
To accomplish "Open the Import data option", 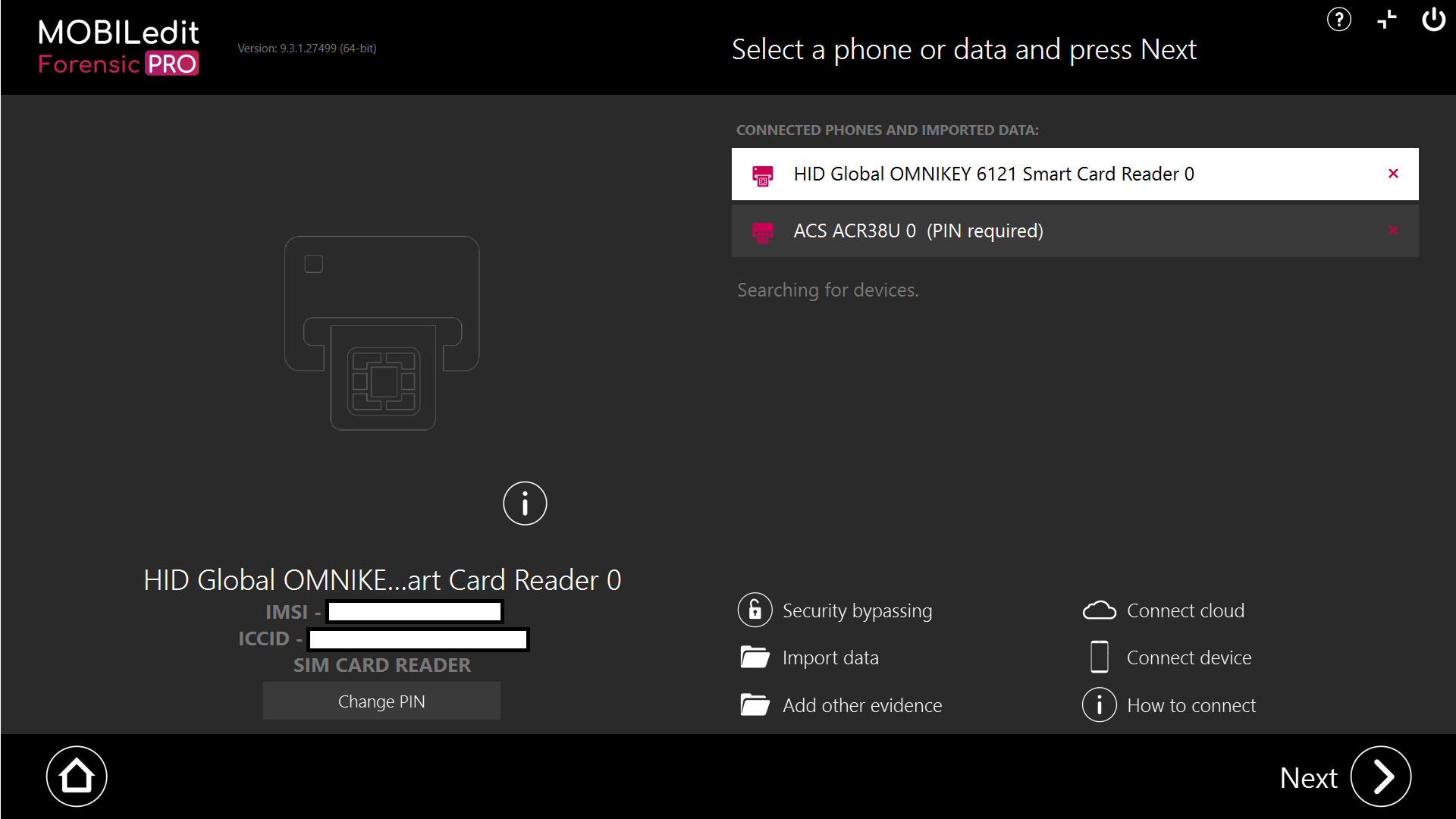I will (x=831, y=657).
